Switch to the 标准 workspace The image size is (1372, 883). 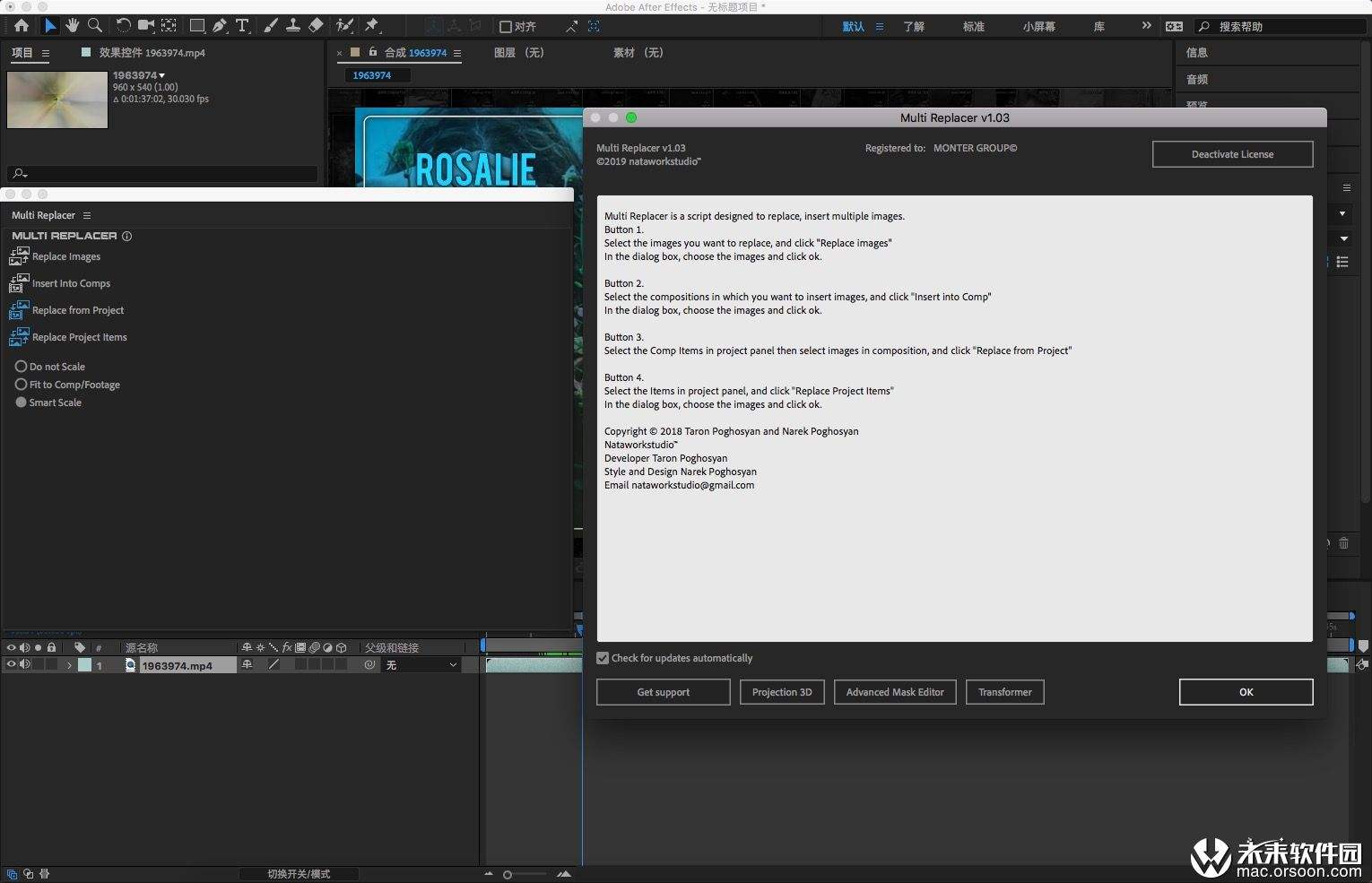973,27
